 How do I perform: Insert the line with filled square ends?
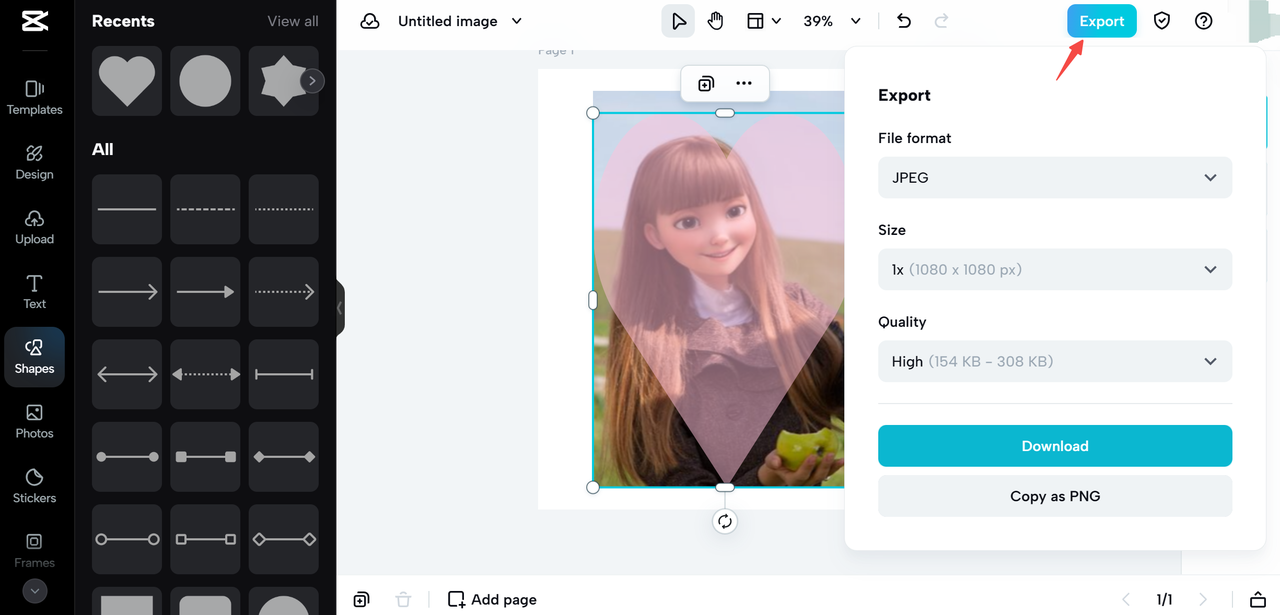click(205, 457)
